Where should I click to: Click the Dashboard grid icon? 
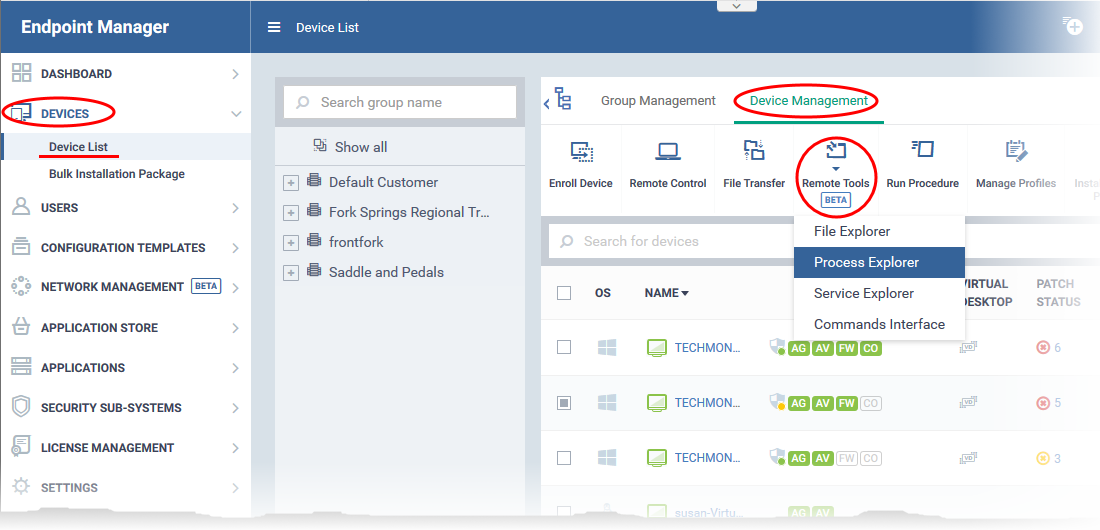tap(22, 73)
